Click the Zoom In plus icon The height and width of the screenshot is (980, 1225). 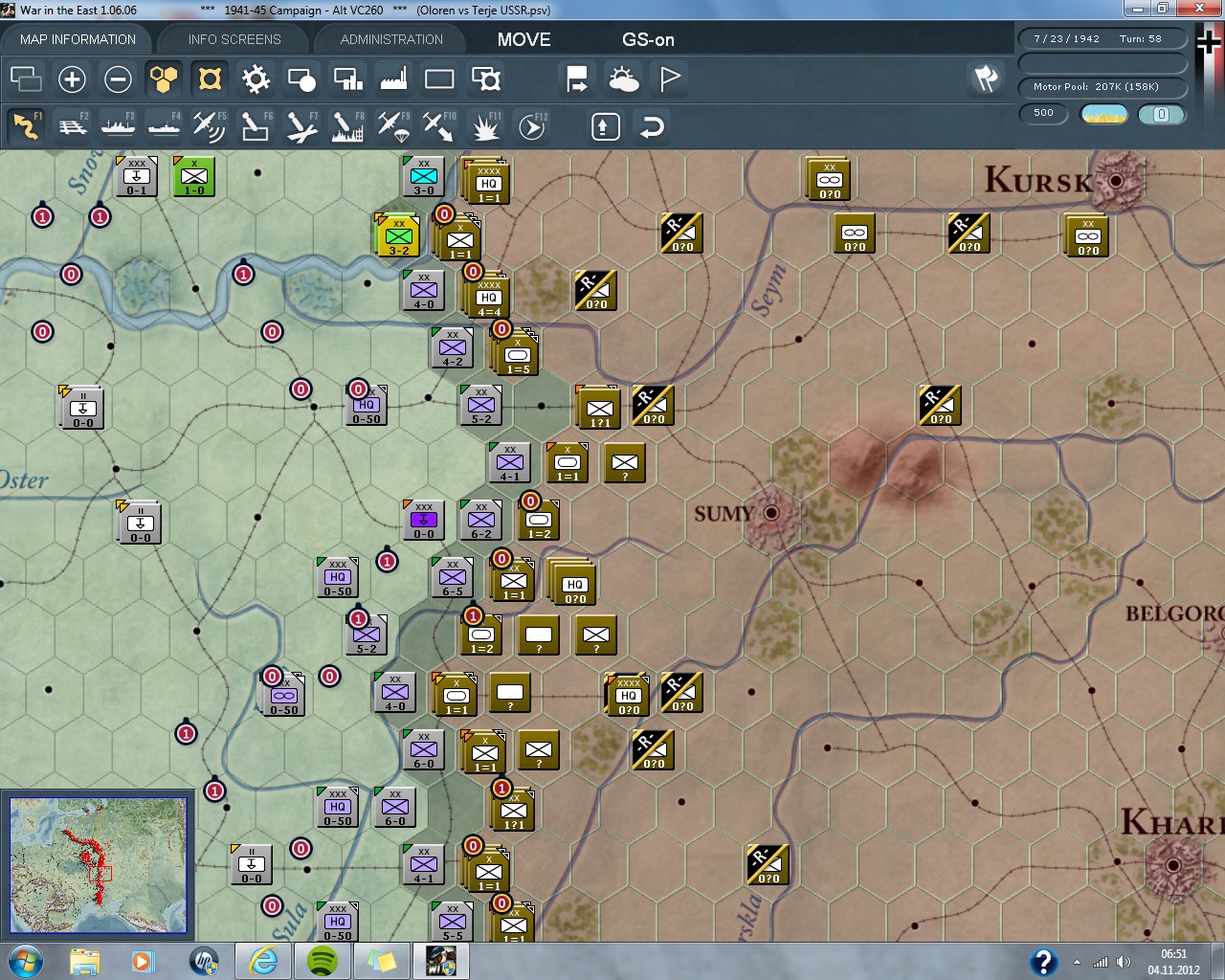[72, 79]
